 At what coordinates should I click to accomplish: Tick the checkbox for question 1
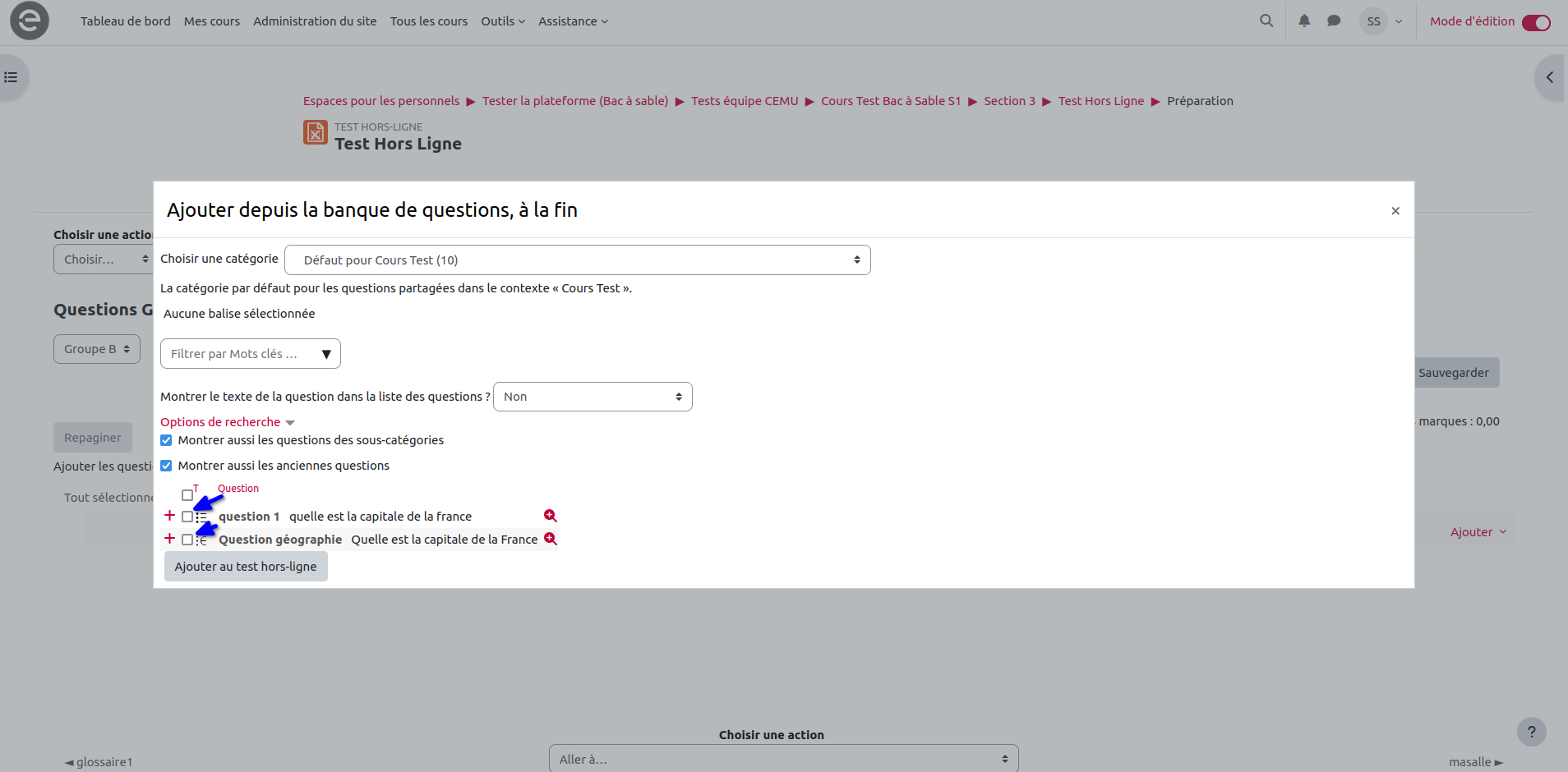tap(187, 517)
